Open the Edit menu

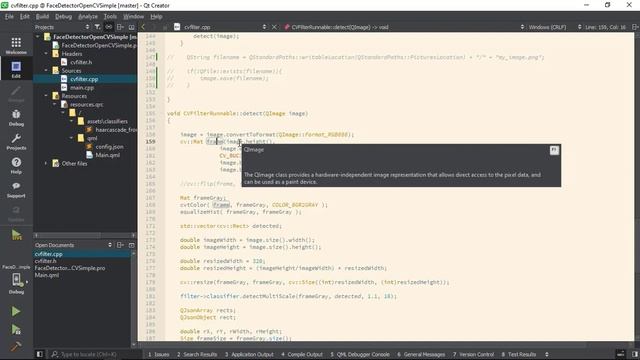[24, 16]
